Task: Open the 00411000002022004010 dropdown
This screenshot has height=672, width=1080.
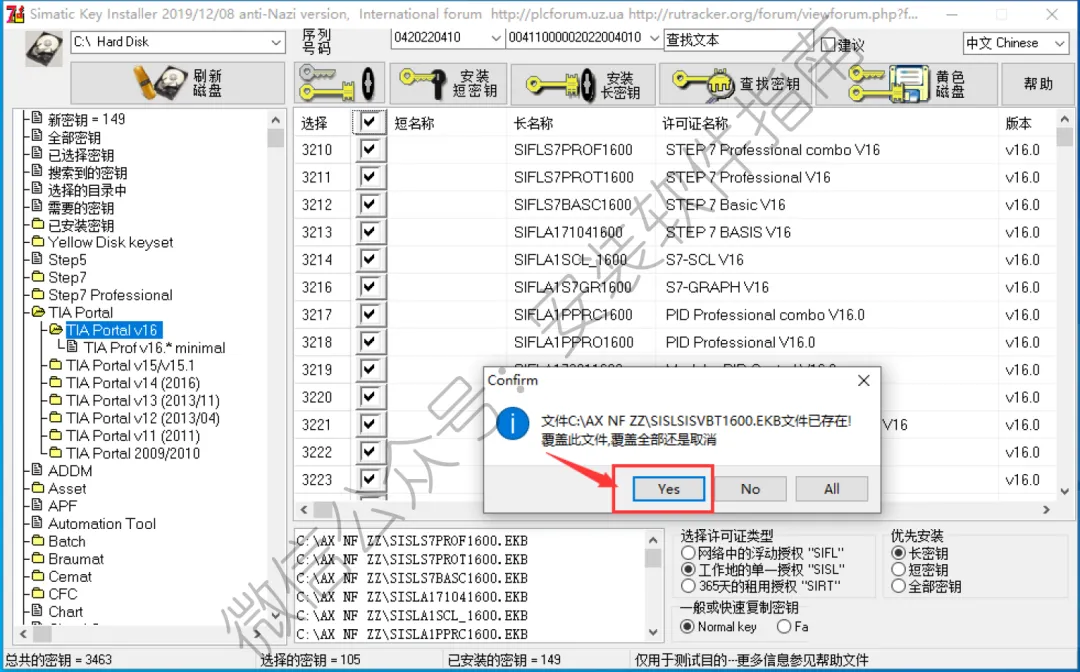Action: [x=654, y=38]
